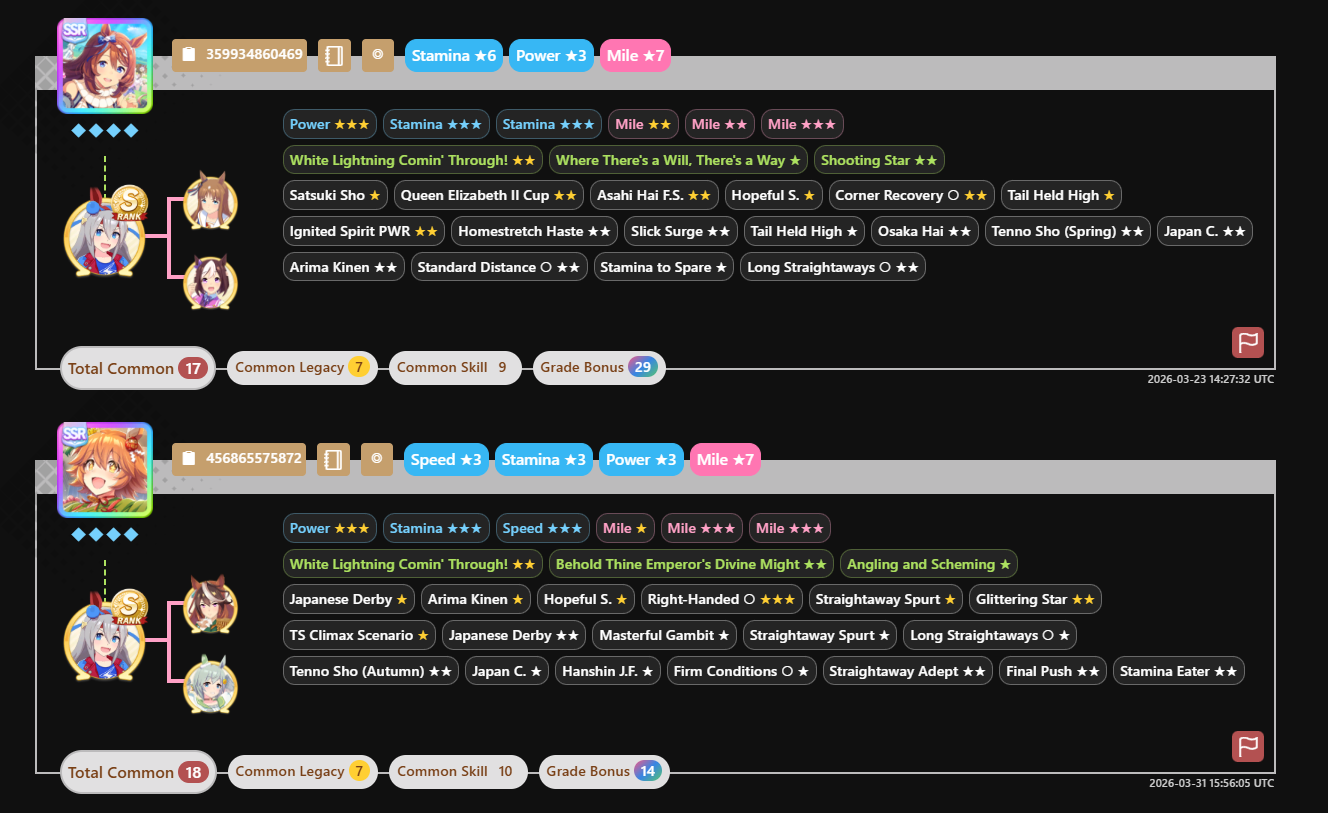
Task: Copy trainer ID 359934860469
Action: coord(239,55)
